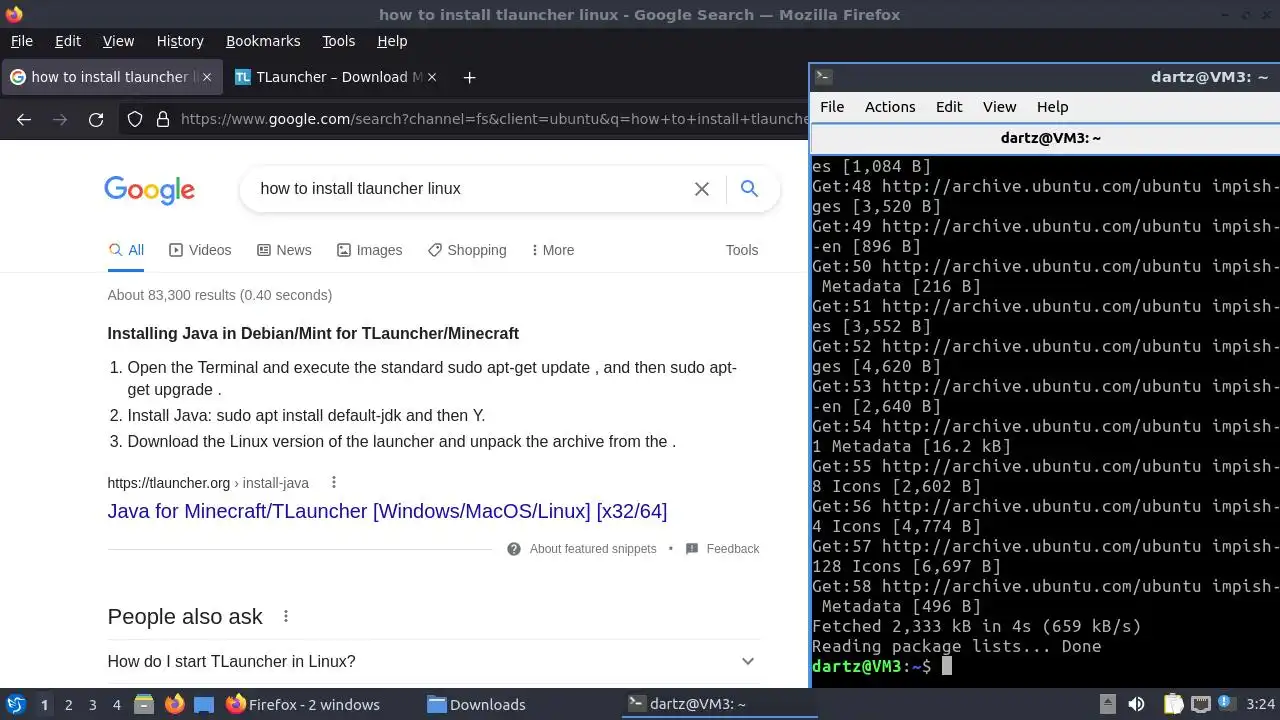Open Google search Tools options
The width and height of the screenshot is (1280, 720).
pyautogui.click(x=742, y=250)
